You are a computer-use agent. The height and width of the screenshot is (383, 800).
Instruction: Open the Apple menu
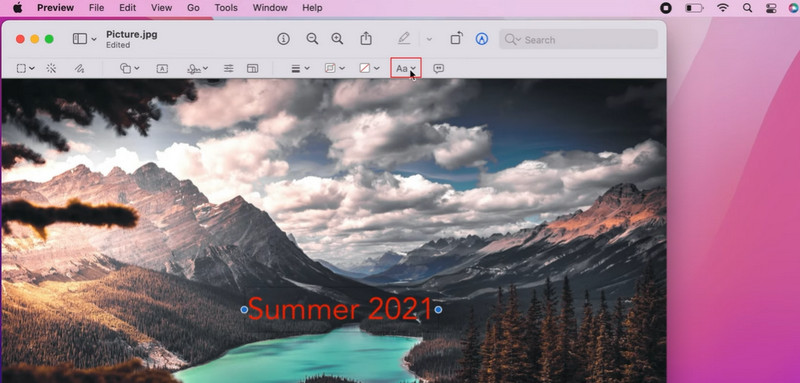(x=17, y=8)
